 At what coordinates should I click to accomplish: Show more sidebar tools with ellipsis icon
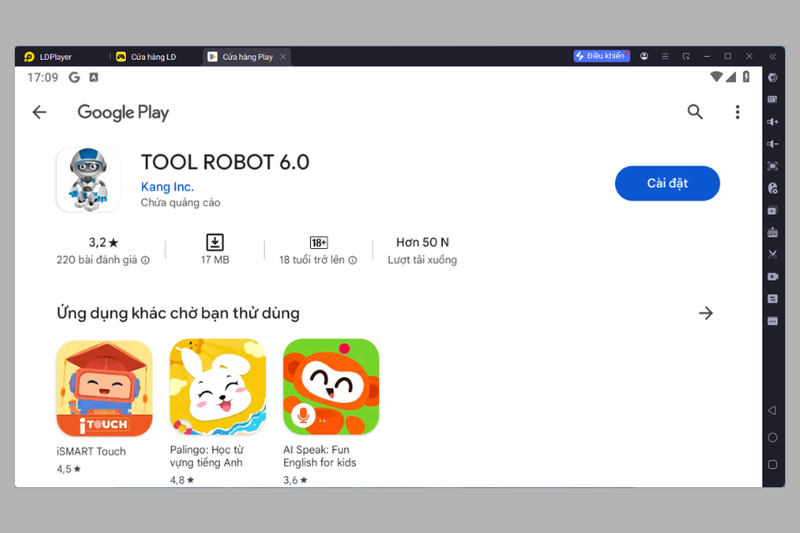coord(773,321)
